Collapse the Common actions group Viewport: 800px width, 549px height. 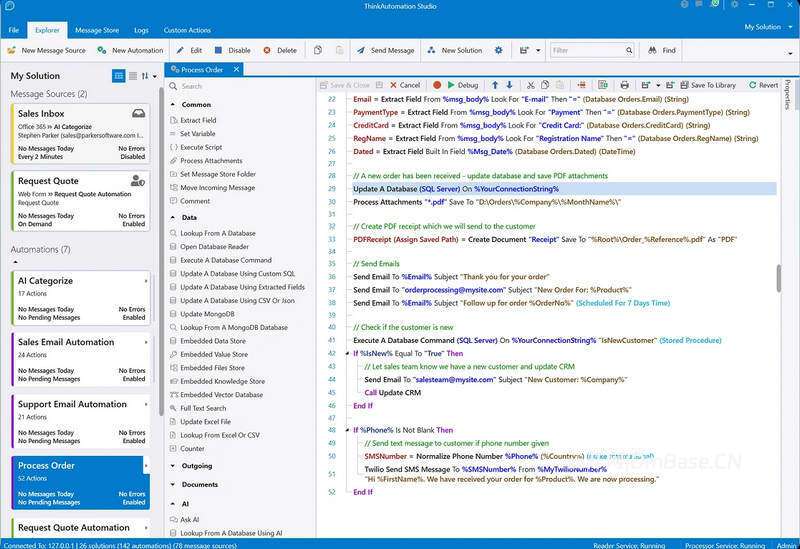coord(173,104)
